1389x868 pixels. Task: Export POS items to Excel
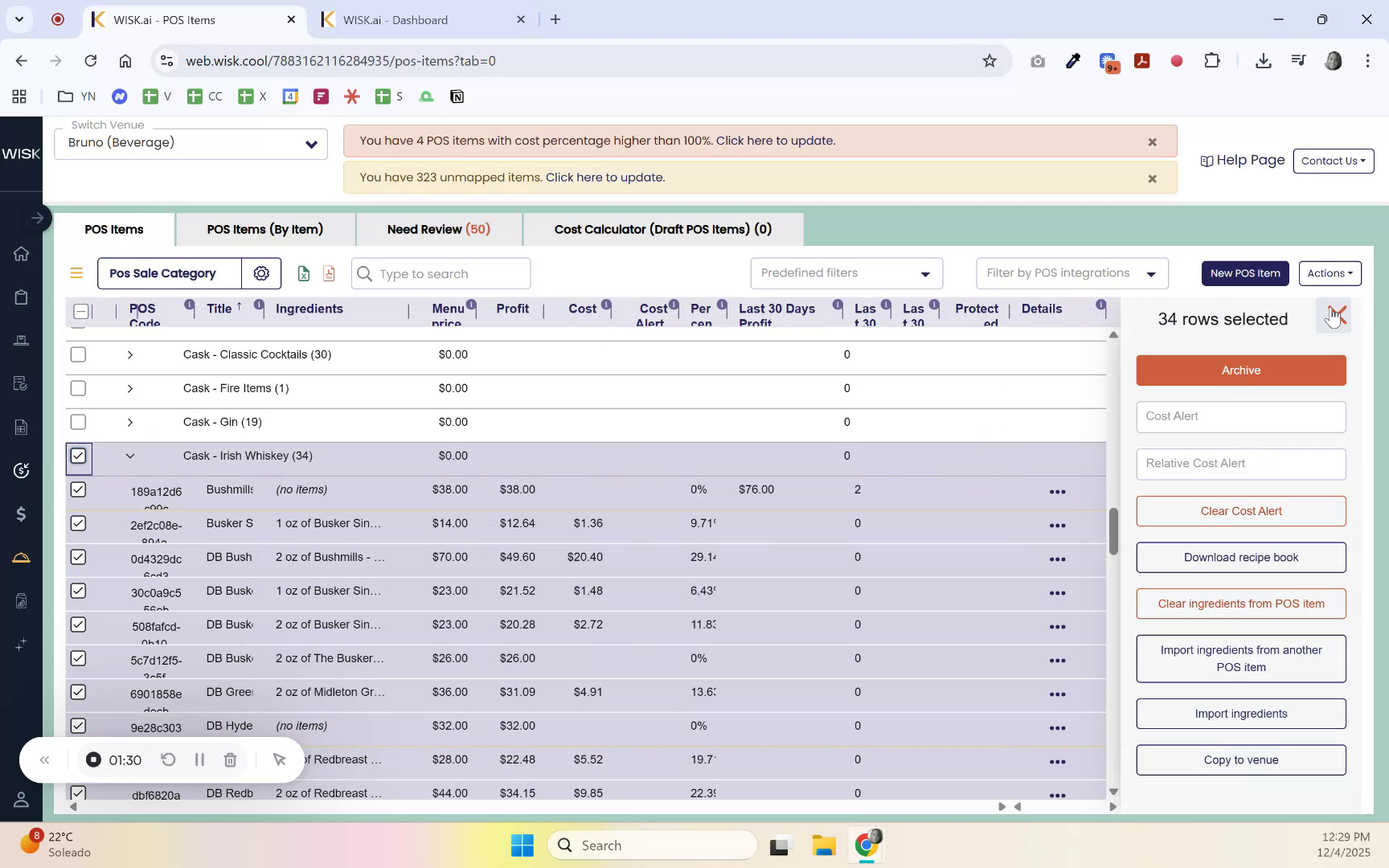pyautogui.click(x=303, y=273)
